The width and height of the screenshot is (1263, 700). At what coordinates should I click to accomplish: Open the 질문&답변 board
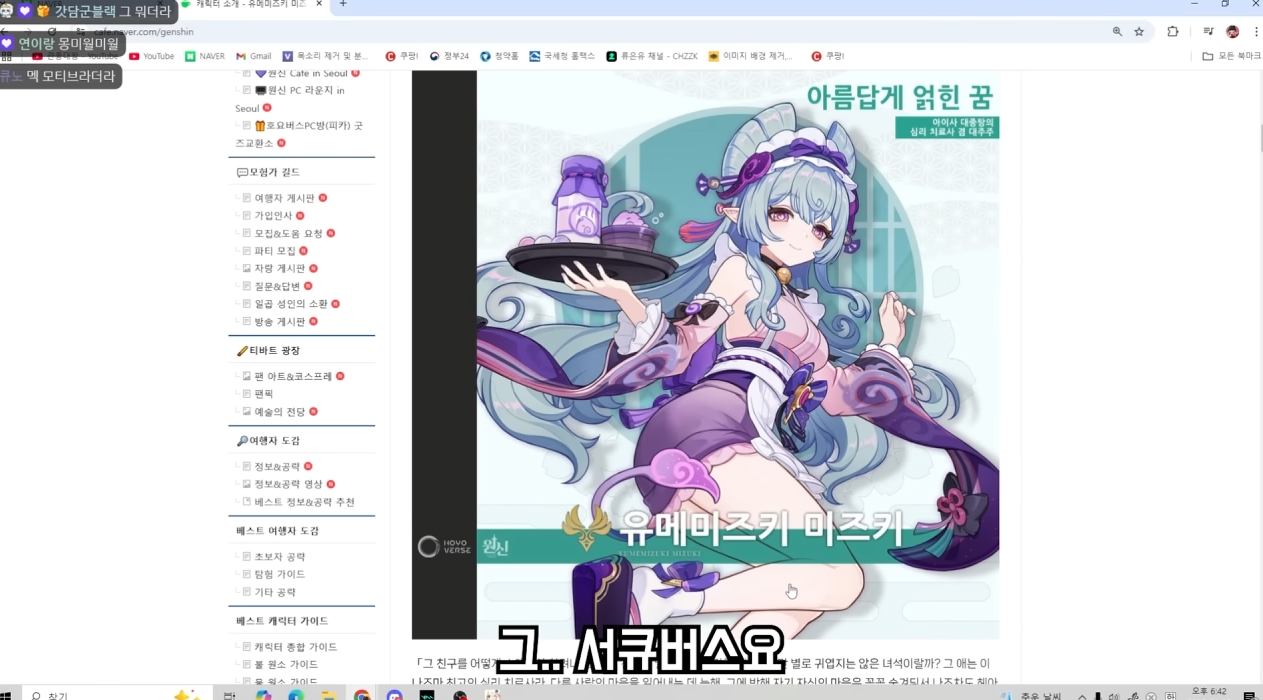click(277, 286)
